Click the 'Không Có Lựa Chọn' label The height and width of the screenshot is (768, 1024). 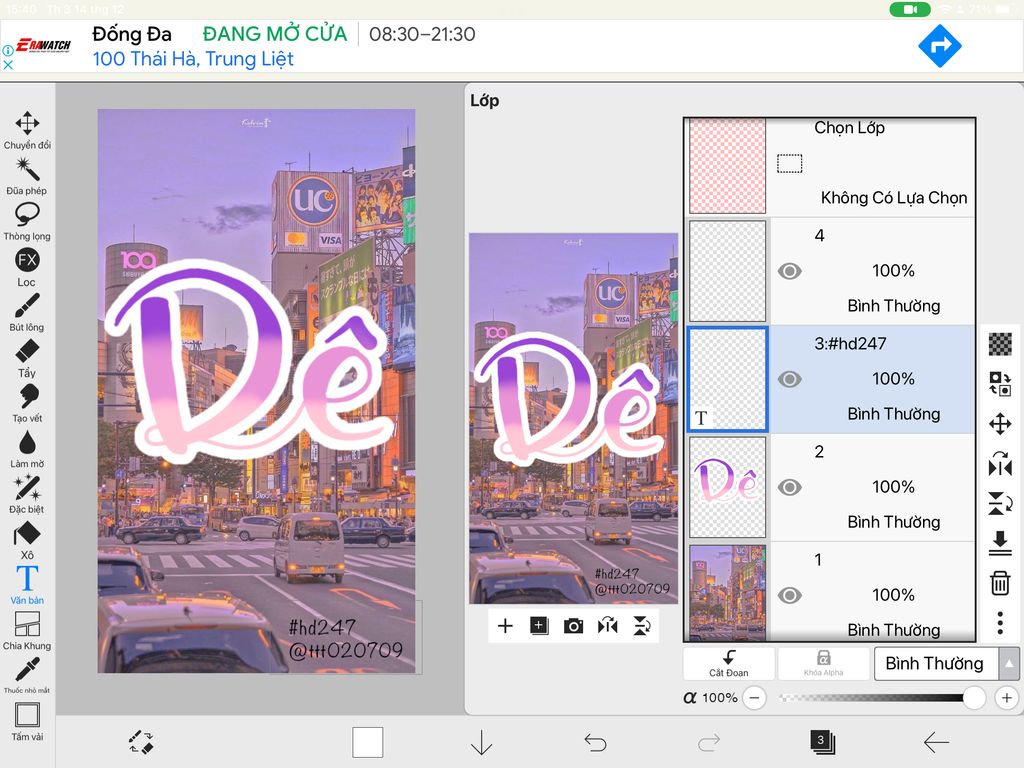(894, 198)
